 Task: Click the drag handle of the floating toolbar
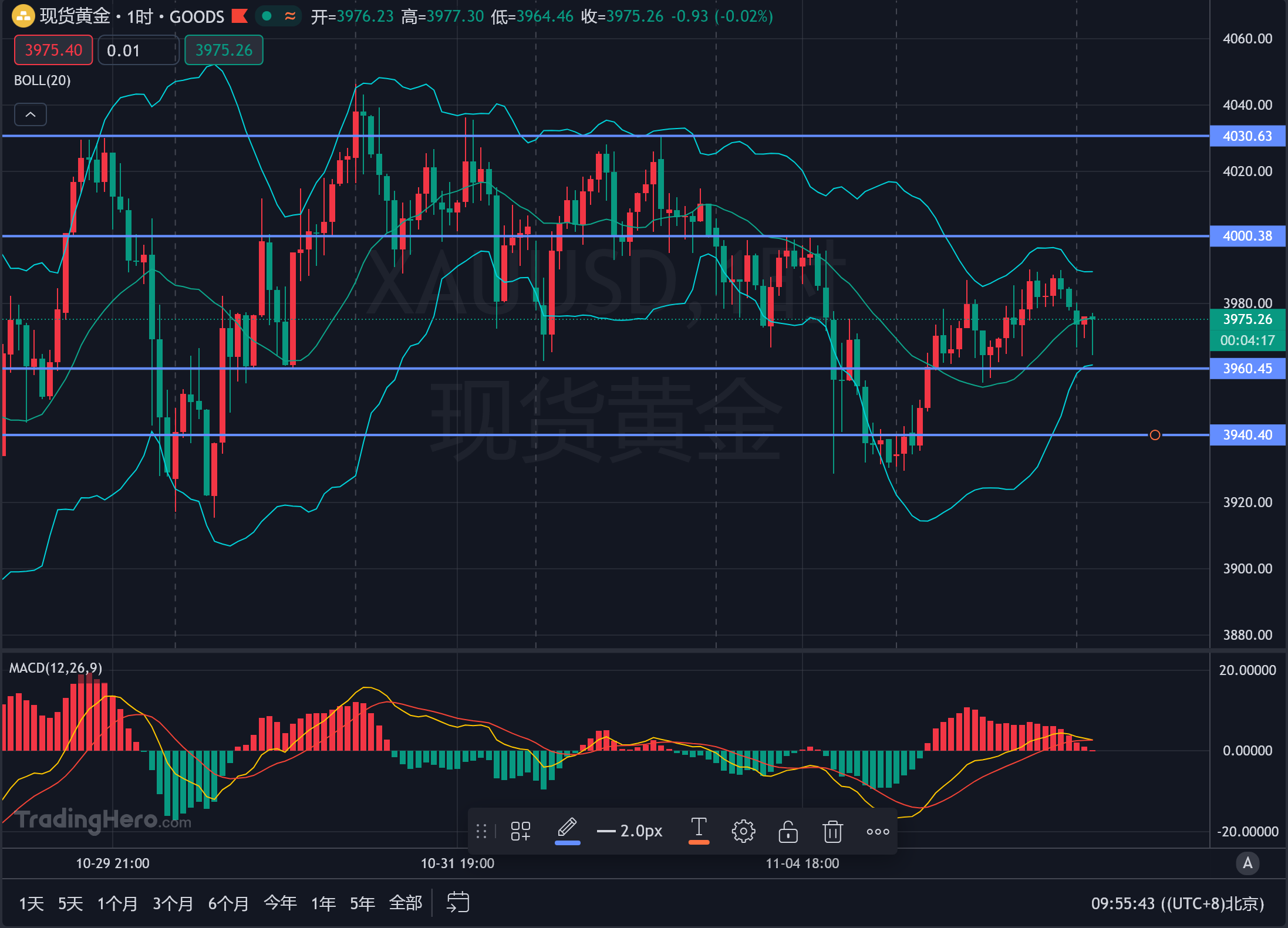tap(481, 831)
